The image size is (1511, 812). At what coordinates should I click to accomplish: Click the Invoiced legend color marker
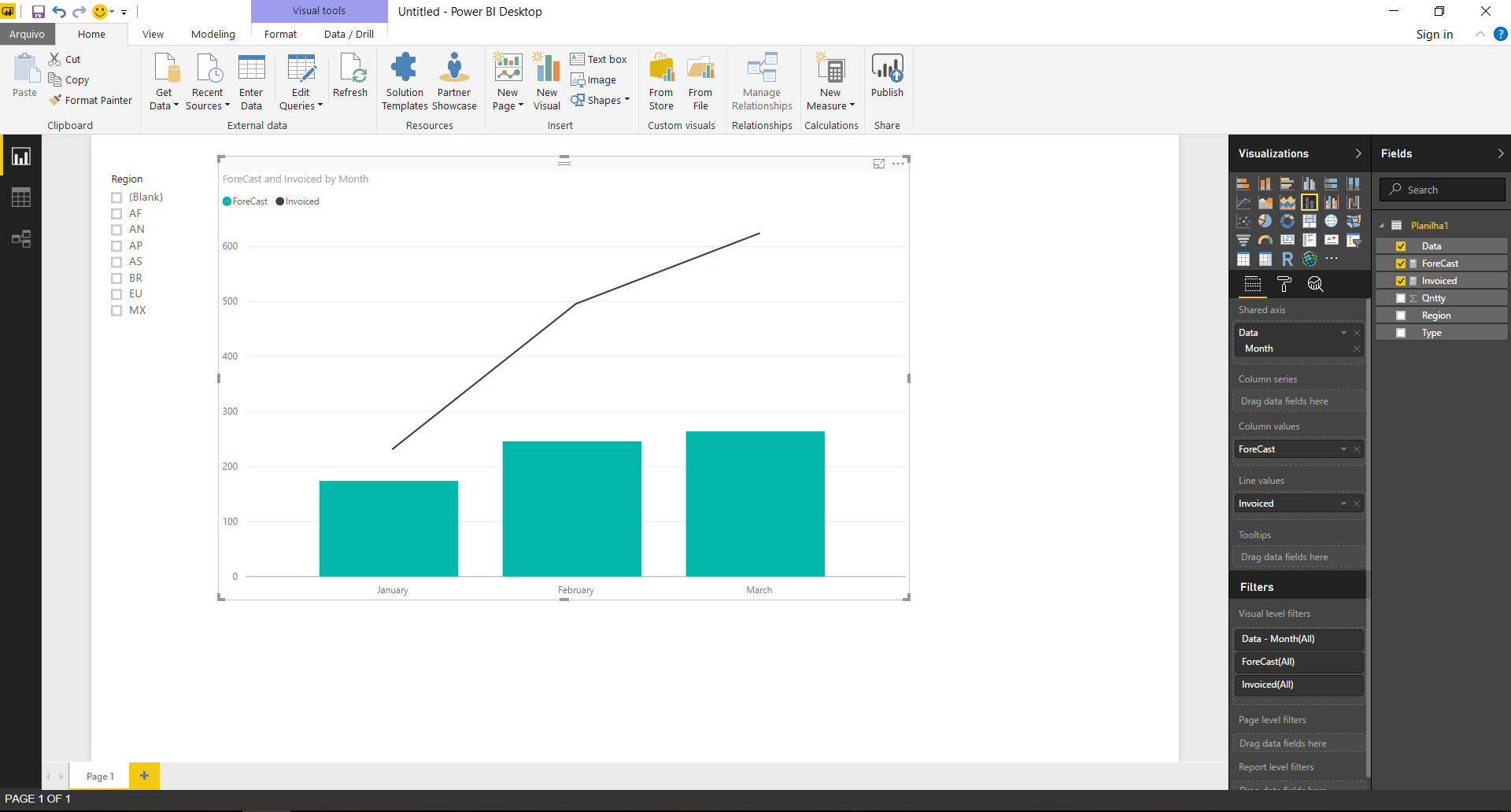(280, 201)
